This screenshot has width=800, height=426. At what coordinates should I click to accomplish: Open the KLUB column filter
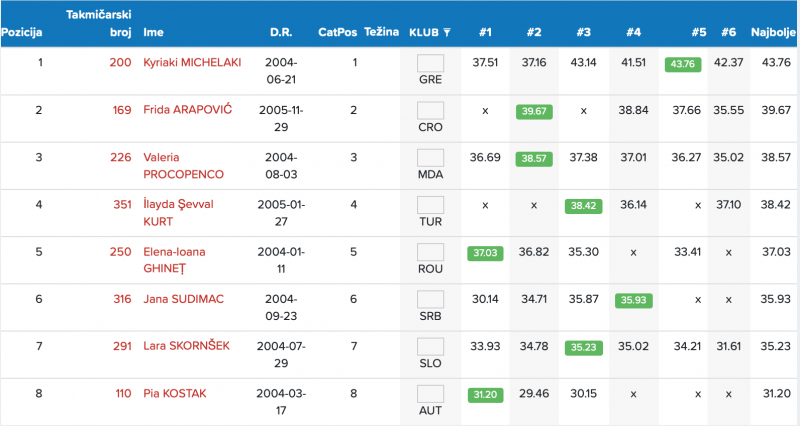point(447,32)
